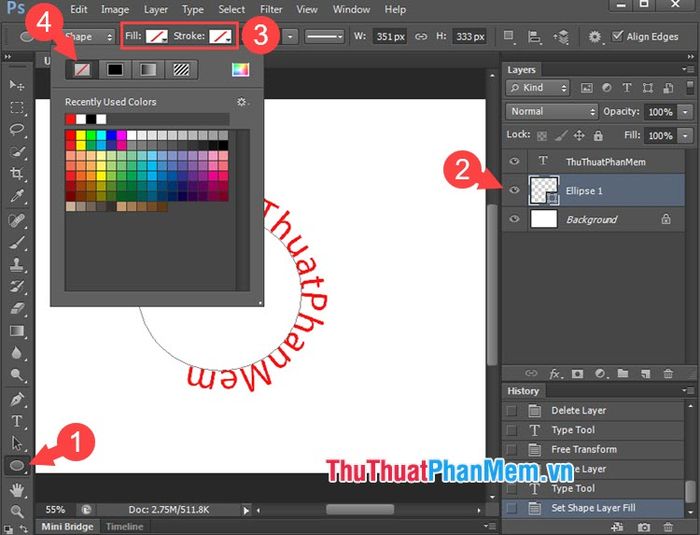Open the layer Fill percentage dropdown
Screen dimensions: 700x535
[x=685, y=135]
